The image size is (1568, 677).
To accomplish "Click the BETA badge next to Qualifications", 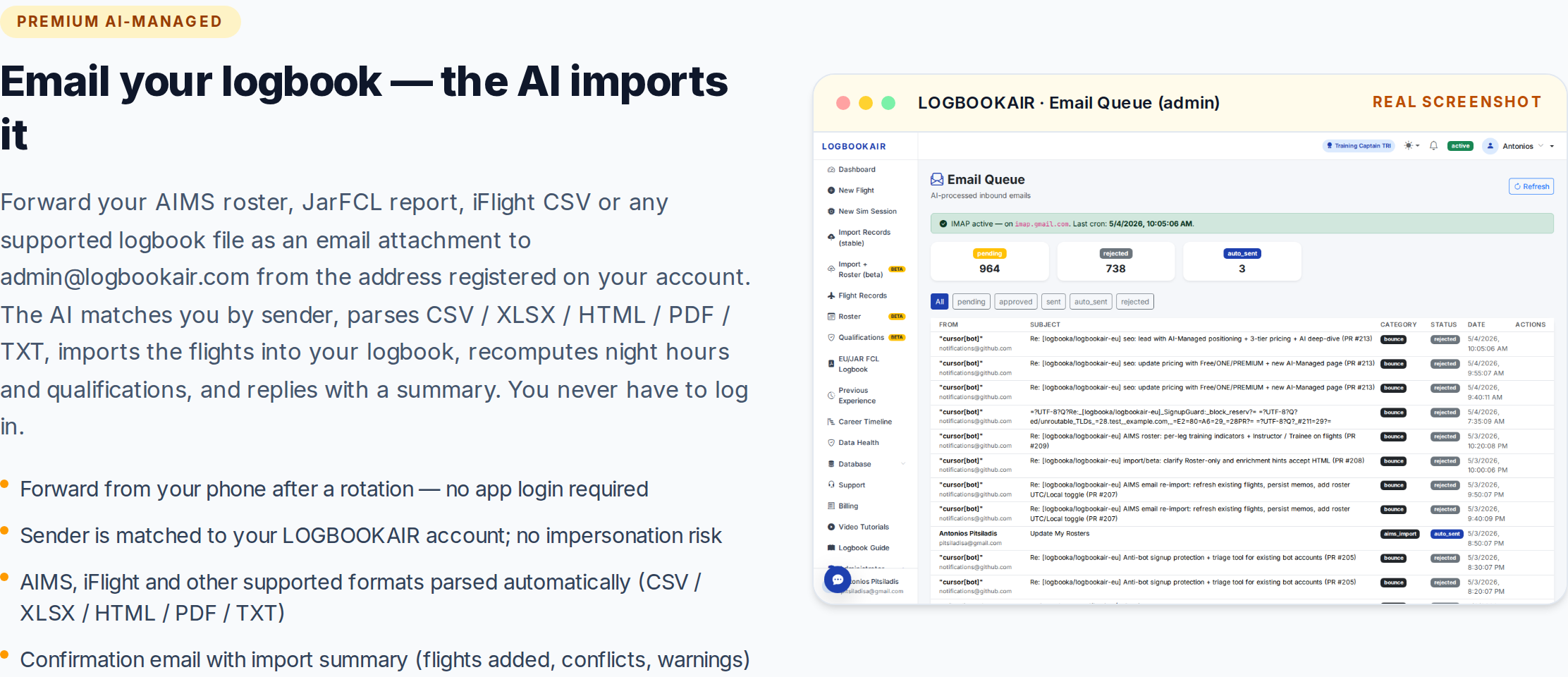I will tap(897, 338).
